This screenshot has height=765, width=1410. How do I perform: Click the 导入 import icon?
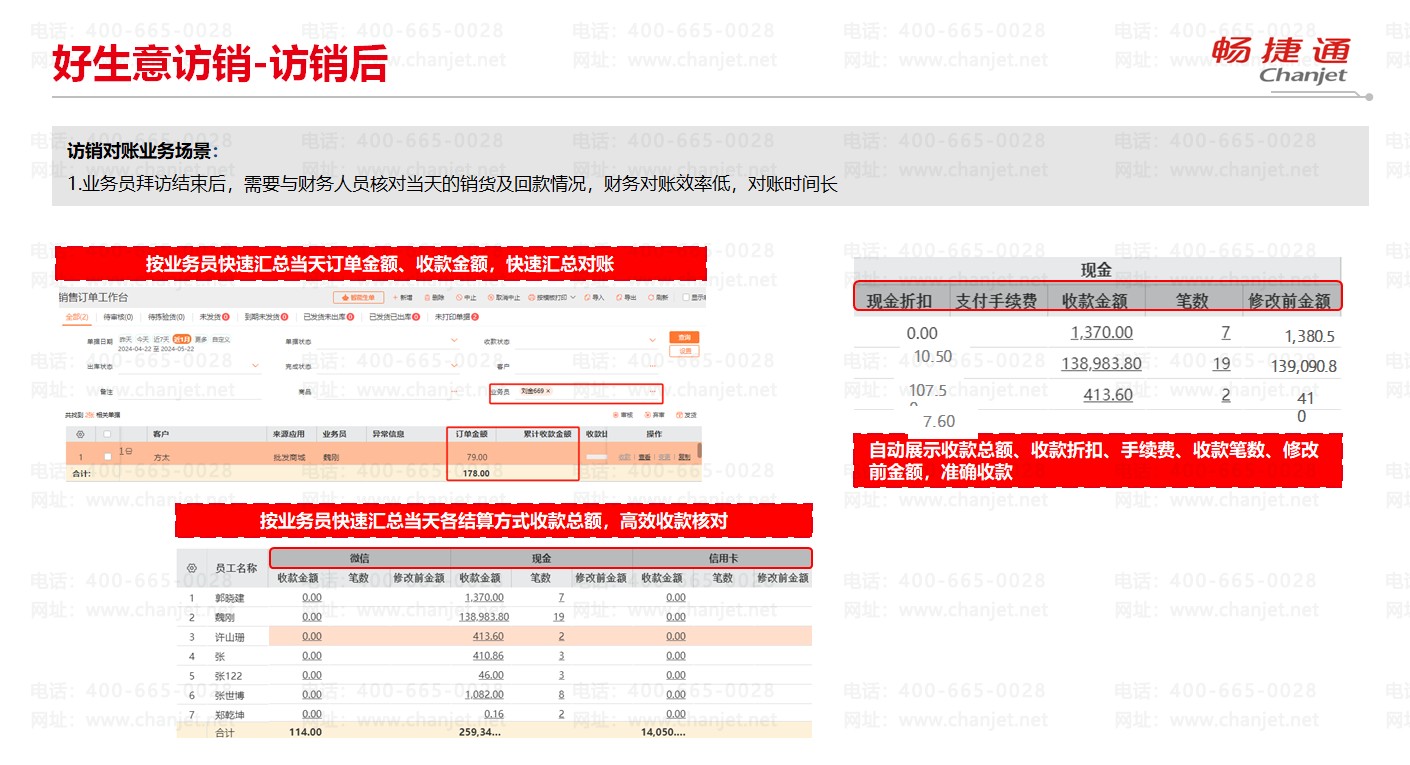(x=587, y=298)
